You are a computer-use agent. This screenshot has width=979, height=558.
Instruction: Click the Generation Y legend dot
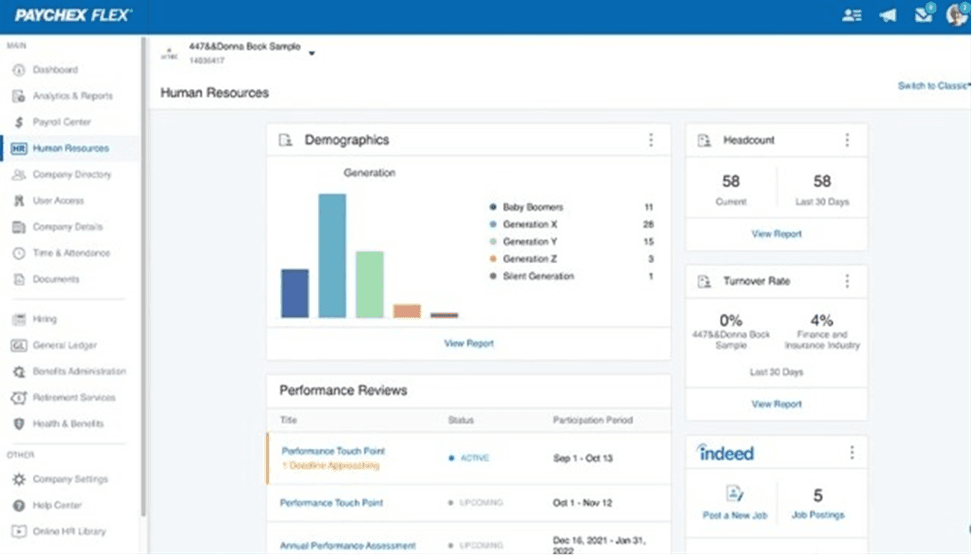coord(493,242)
